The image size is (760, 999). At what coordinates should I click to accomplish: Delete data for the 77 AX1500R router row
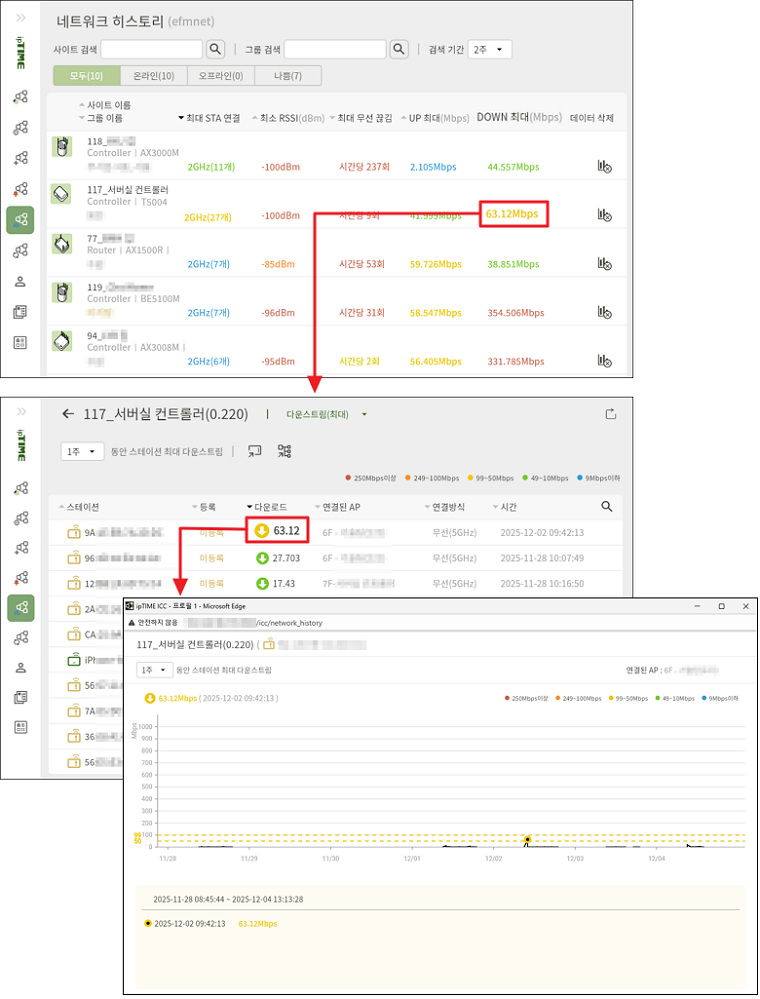(605, 264)
